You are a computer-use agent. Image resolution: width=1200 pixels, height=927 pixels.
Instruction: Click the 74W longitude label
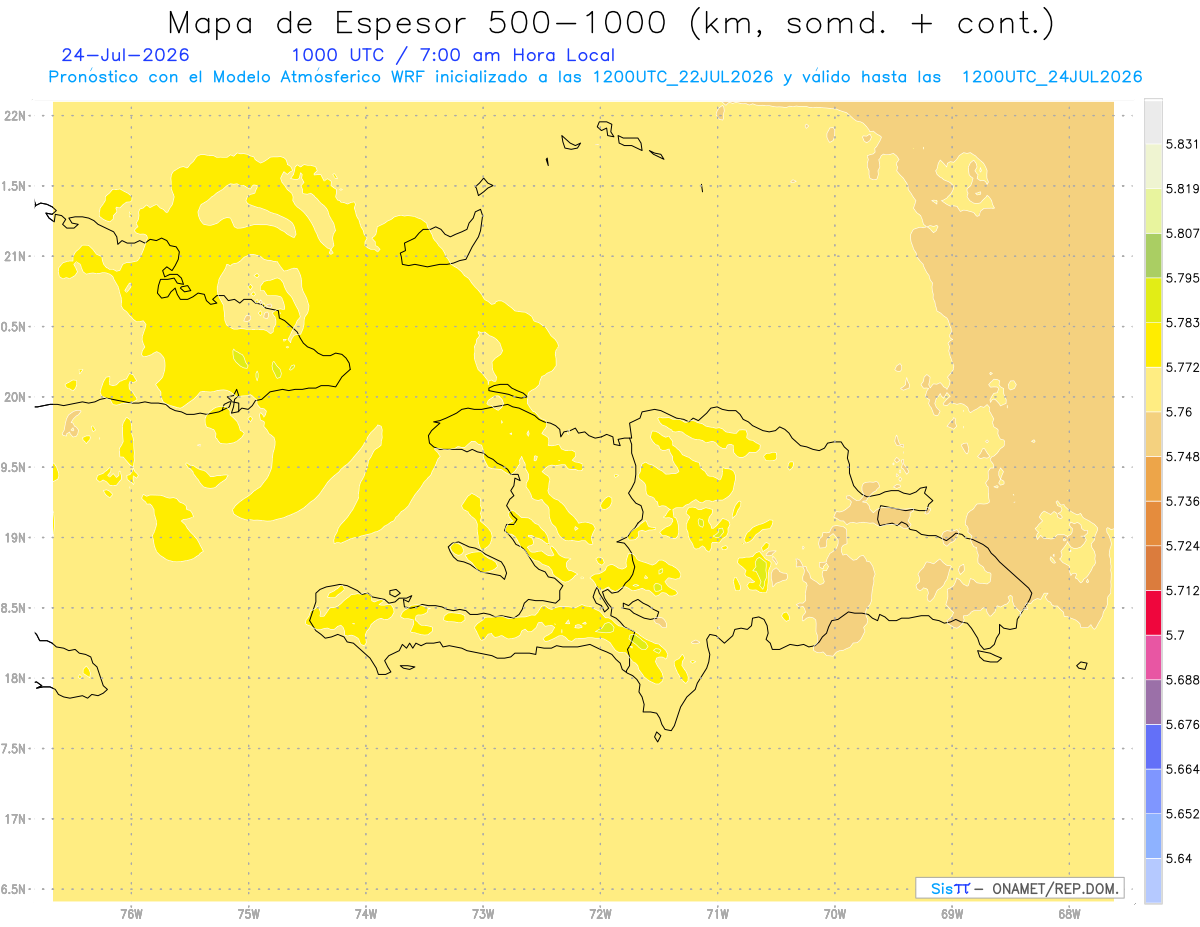(365, 914)
